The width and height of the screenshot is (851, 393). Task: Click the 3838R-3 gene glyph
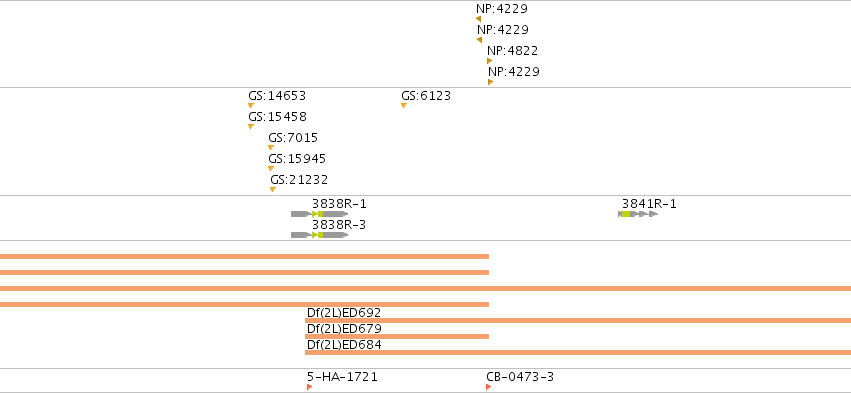pyautogui.click(x=320, y=235)
